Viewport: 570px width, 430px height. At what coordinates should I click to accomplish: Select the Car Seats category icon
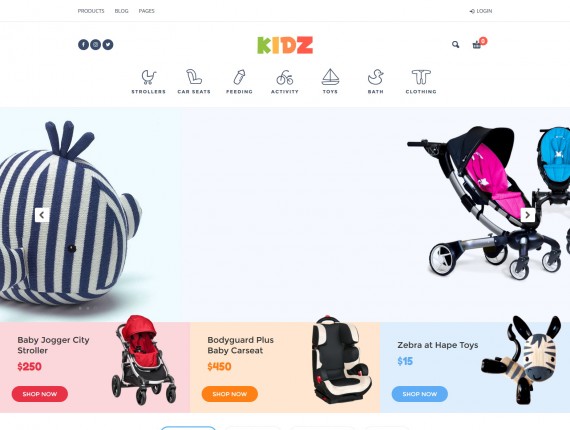click(194, 77)
